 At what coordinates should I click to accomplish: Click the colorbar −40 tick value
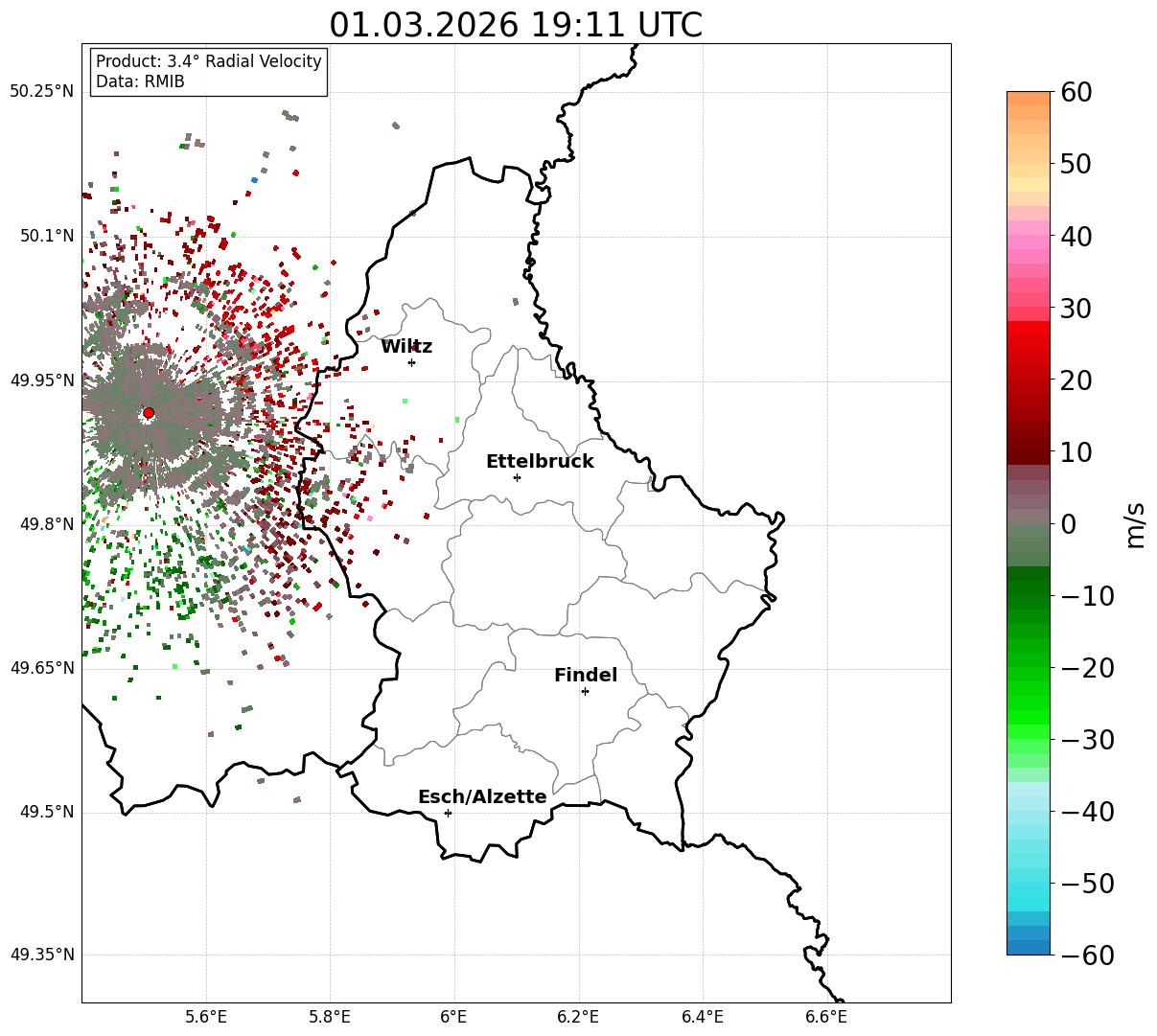pyautogui.click(x=1087, y=812)
